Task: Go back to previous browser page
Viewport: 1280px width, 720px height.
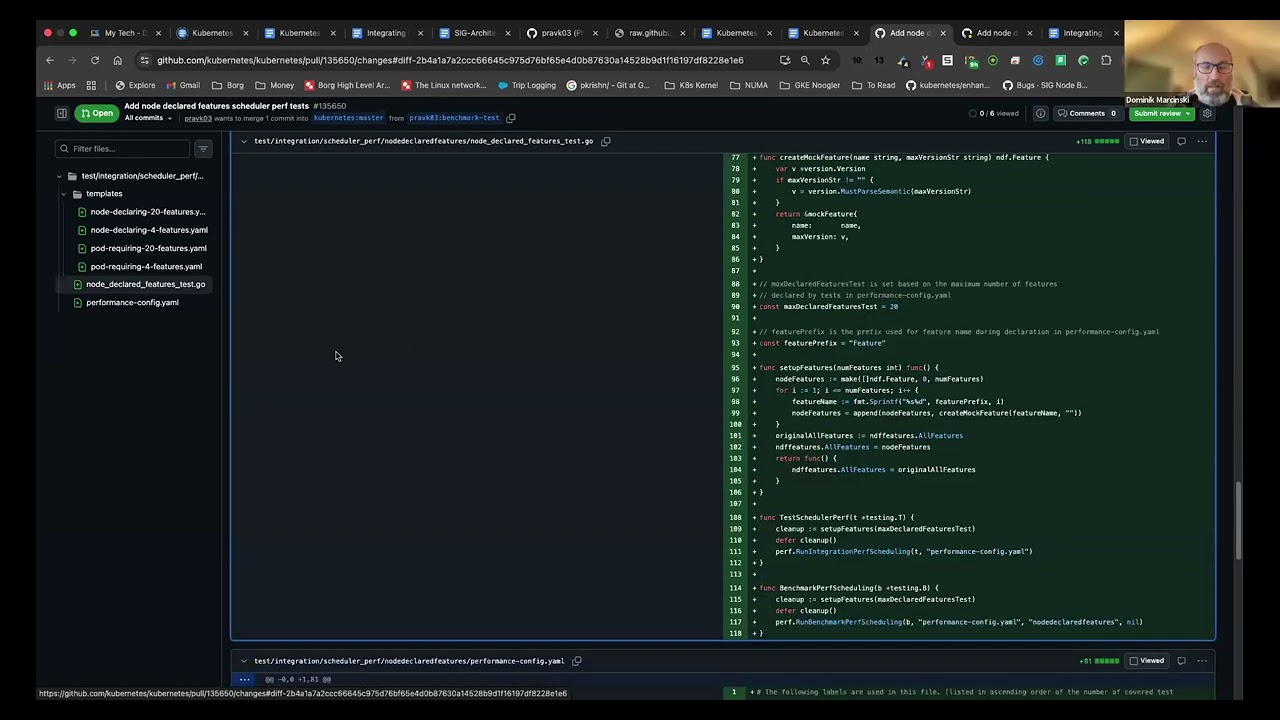Action: 50,60
